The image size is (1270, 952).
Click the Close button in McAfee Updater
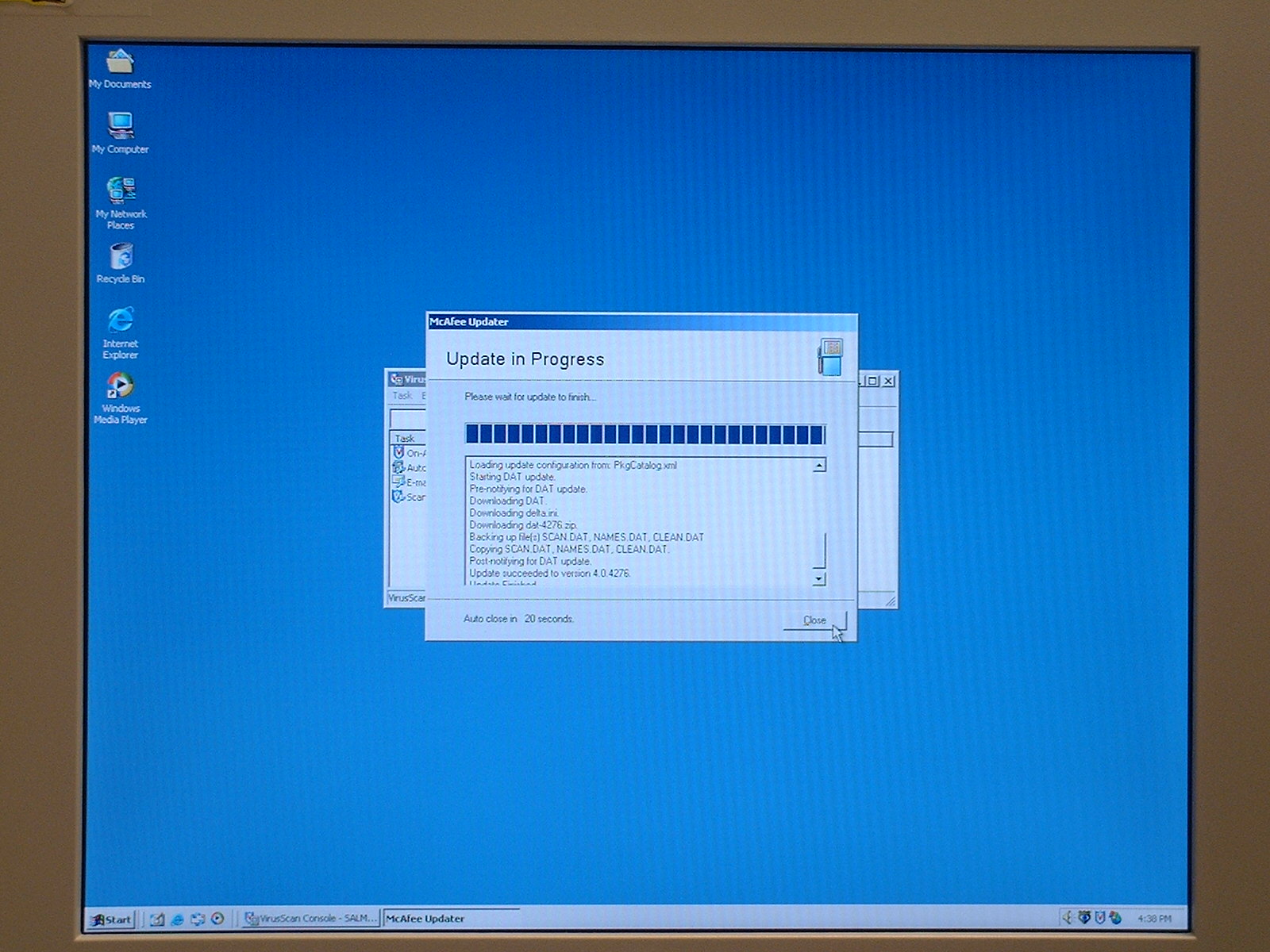tap(814, 620)
